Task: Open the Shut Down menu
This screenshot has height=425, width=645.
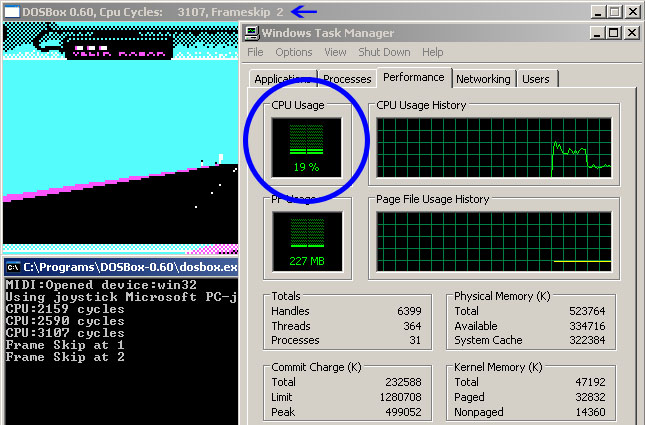Action: (384, 52)
